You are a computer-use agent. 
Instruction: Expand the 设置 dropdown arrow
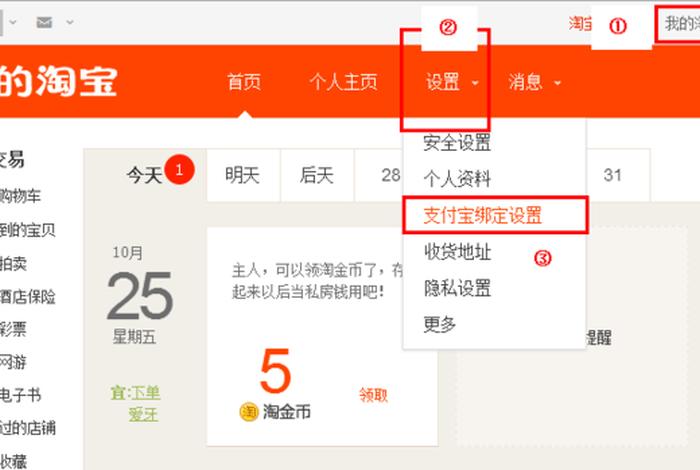(475, 83)
